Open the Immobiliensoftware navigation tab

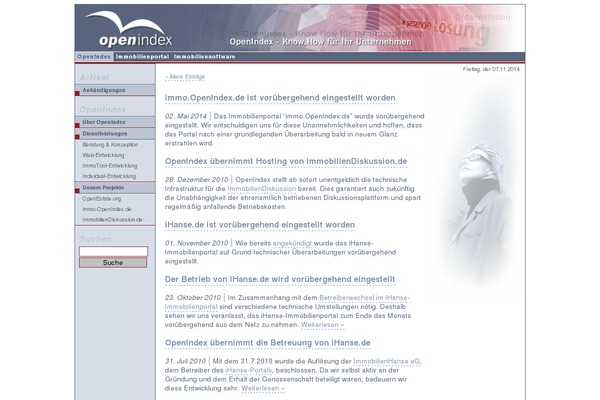[x=204, y=57]
